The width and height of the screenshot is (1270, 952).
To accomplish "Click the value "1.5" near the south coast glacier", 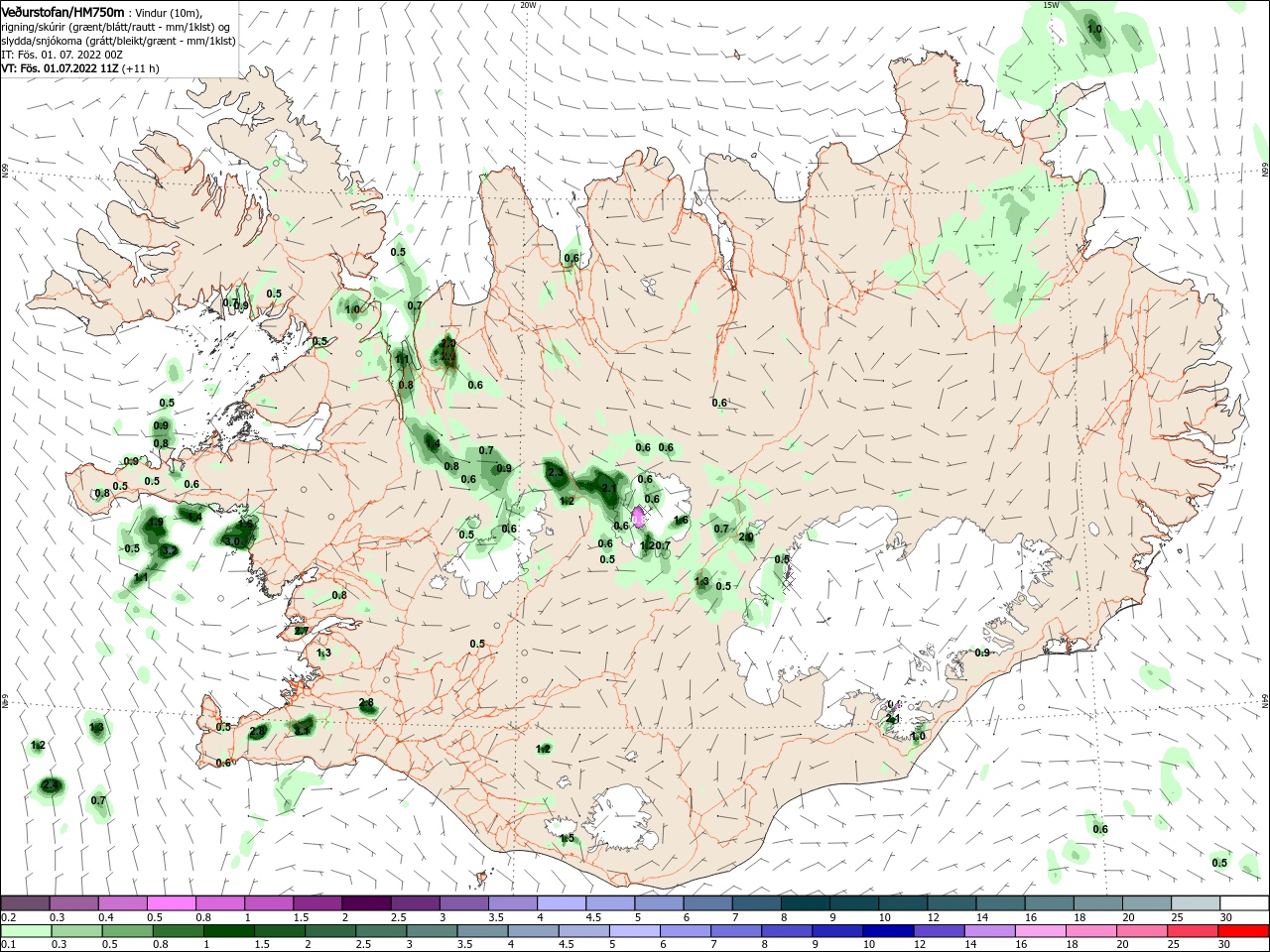I will pos(567,839).
